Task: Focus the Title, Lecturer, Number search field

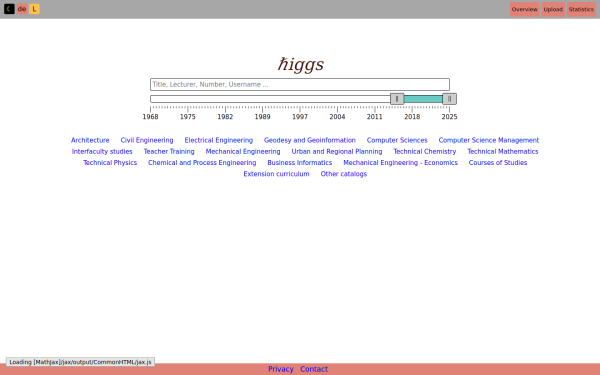Action: pyautogui.click(x=300, y=84)
